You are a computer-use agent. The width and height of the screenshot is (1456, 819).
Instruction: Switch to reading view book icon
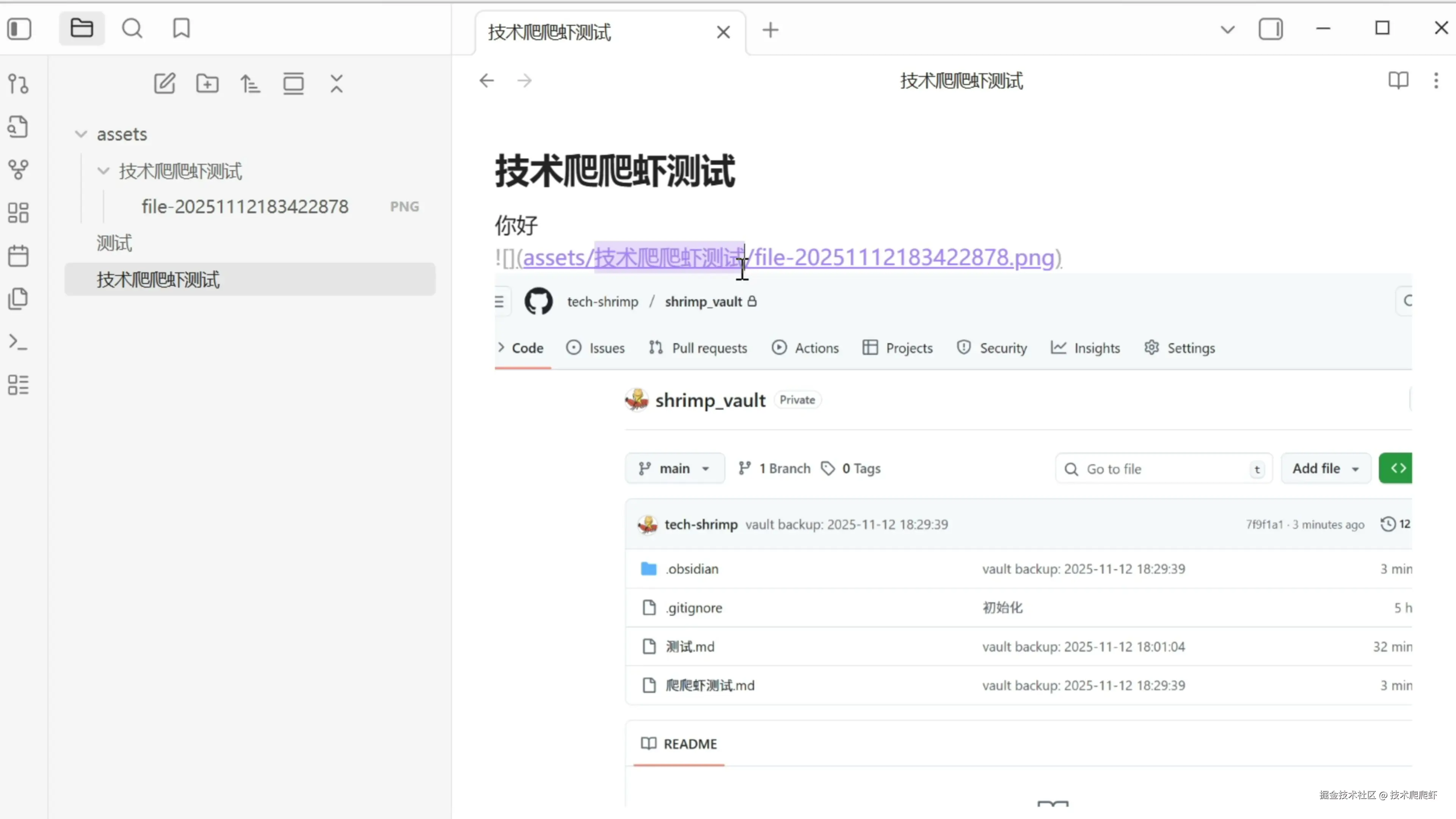tap(1398, 80)
